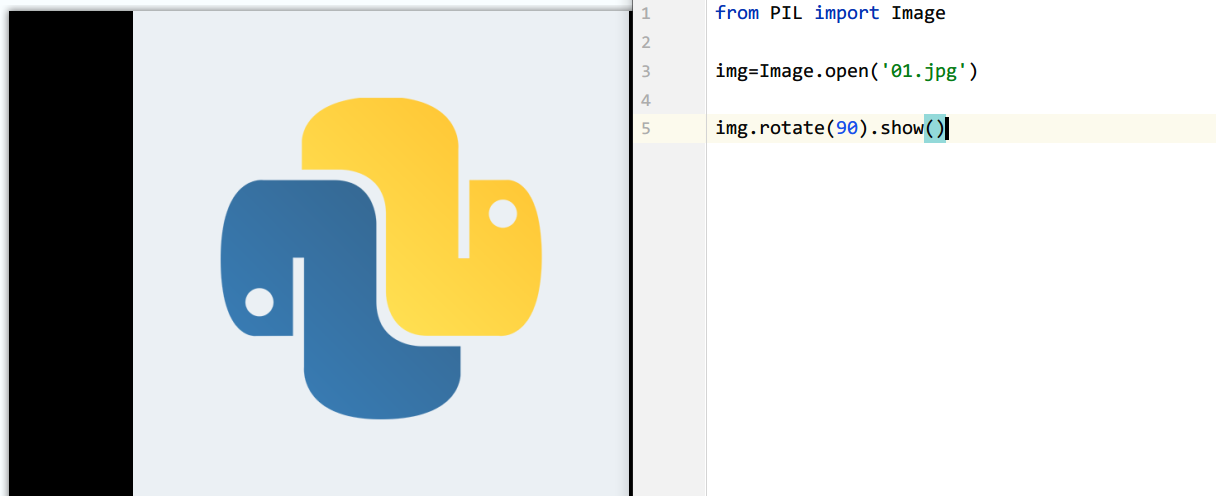Image resolution: width=1216 pixels, height=496 pixels.
Task: Click line number 4 in gutter
Action: (645, 100)
